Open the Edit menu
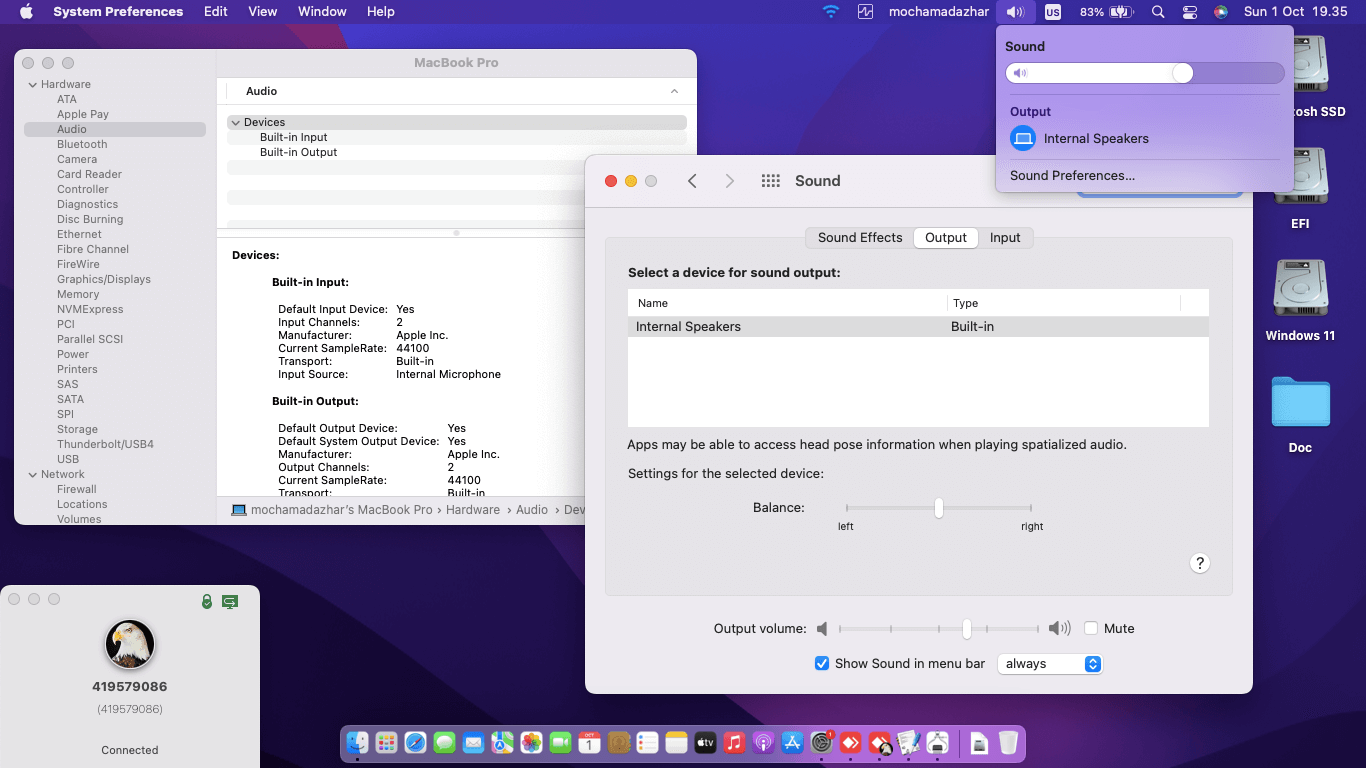1366x768 pixels. [x=215, y=12]
